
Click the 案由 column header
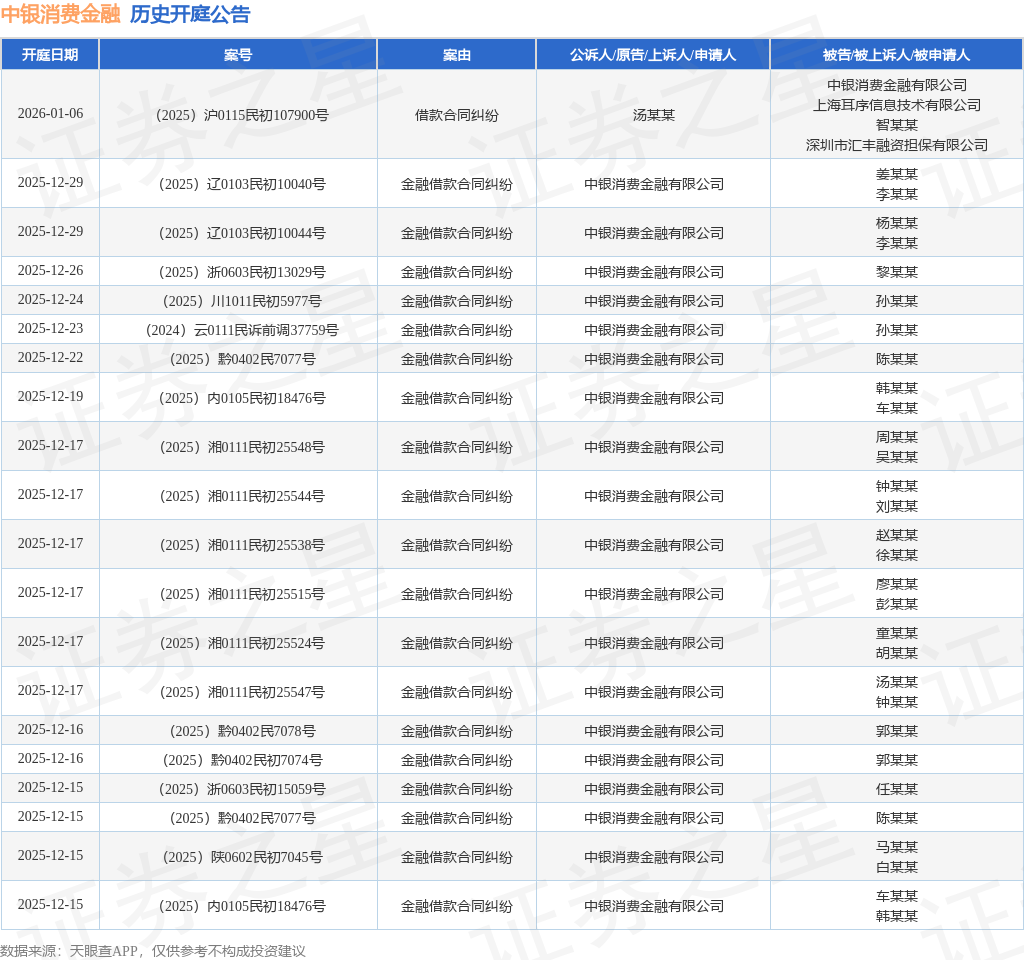[456, 55]
